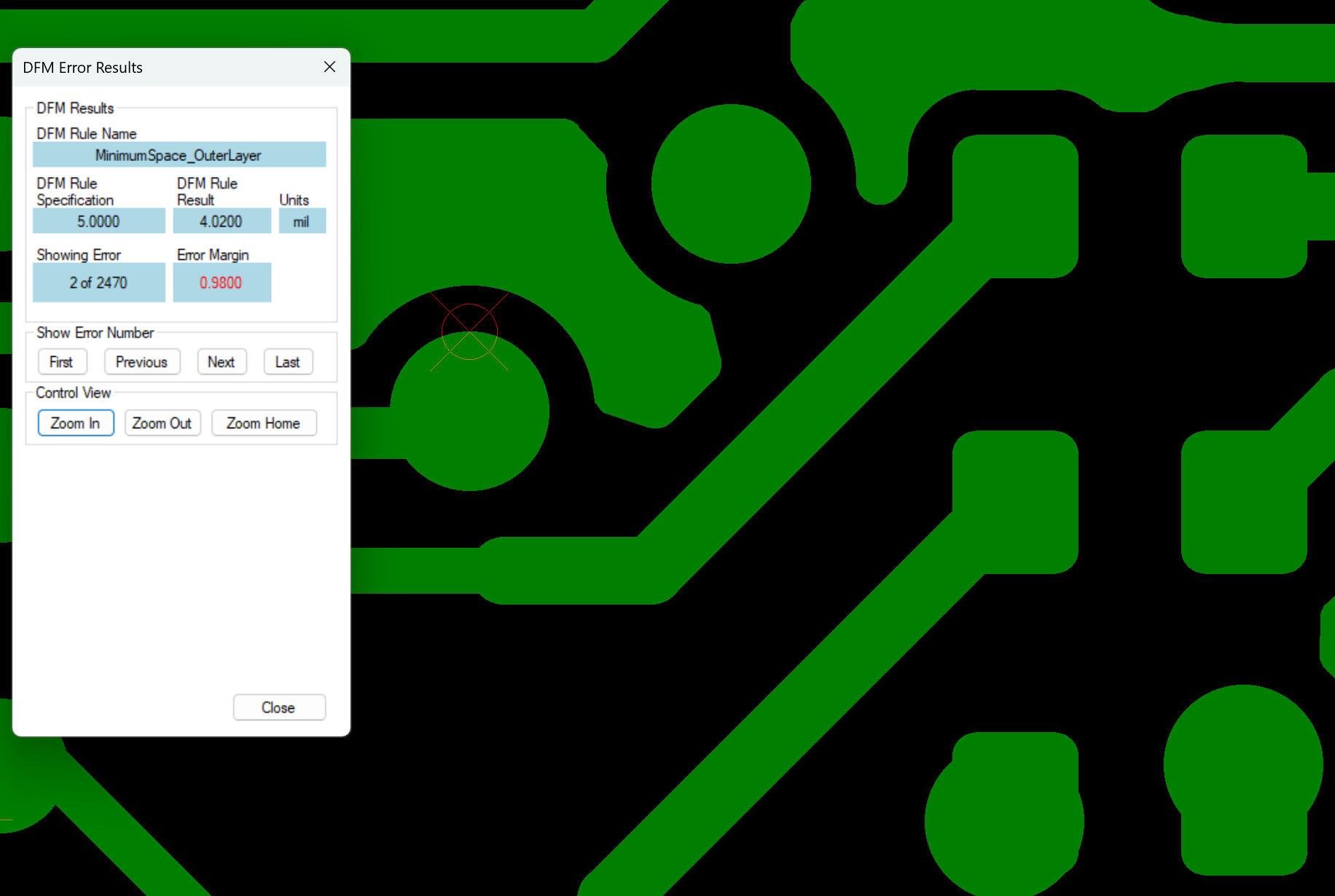This screenshot has height=896, width=1335.
Task: Click the red circle error marker on PCB
Action: click(x=469, y=331)
